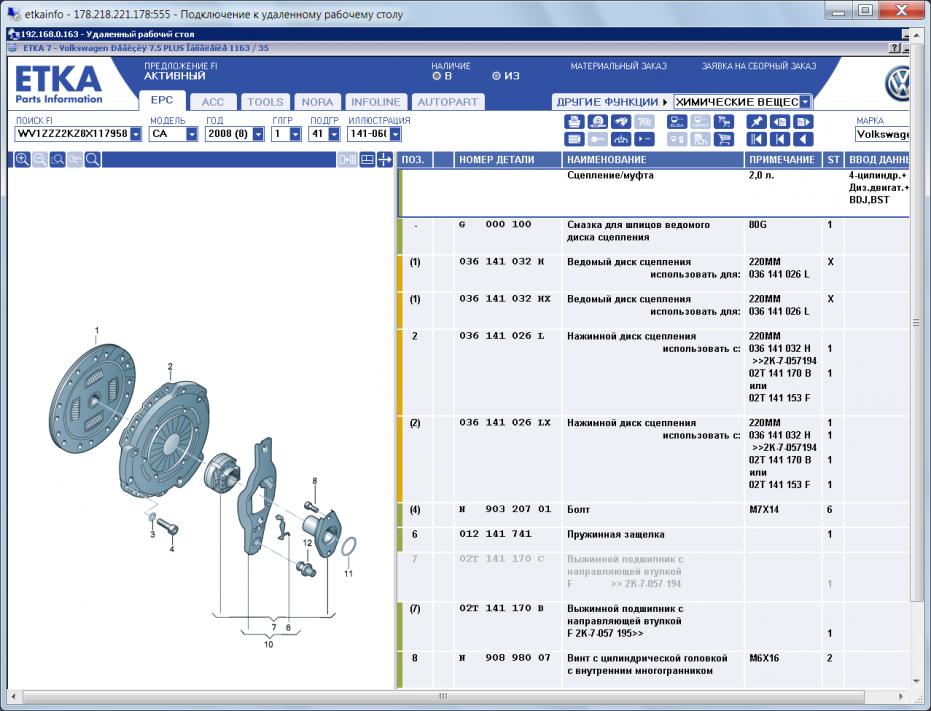
Task: Click the greyed 7 speed toolbar icon
Action: pos(644,122)
